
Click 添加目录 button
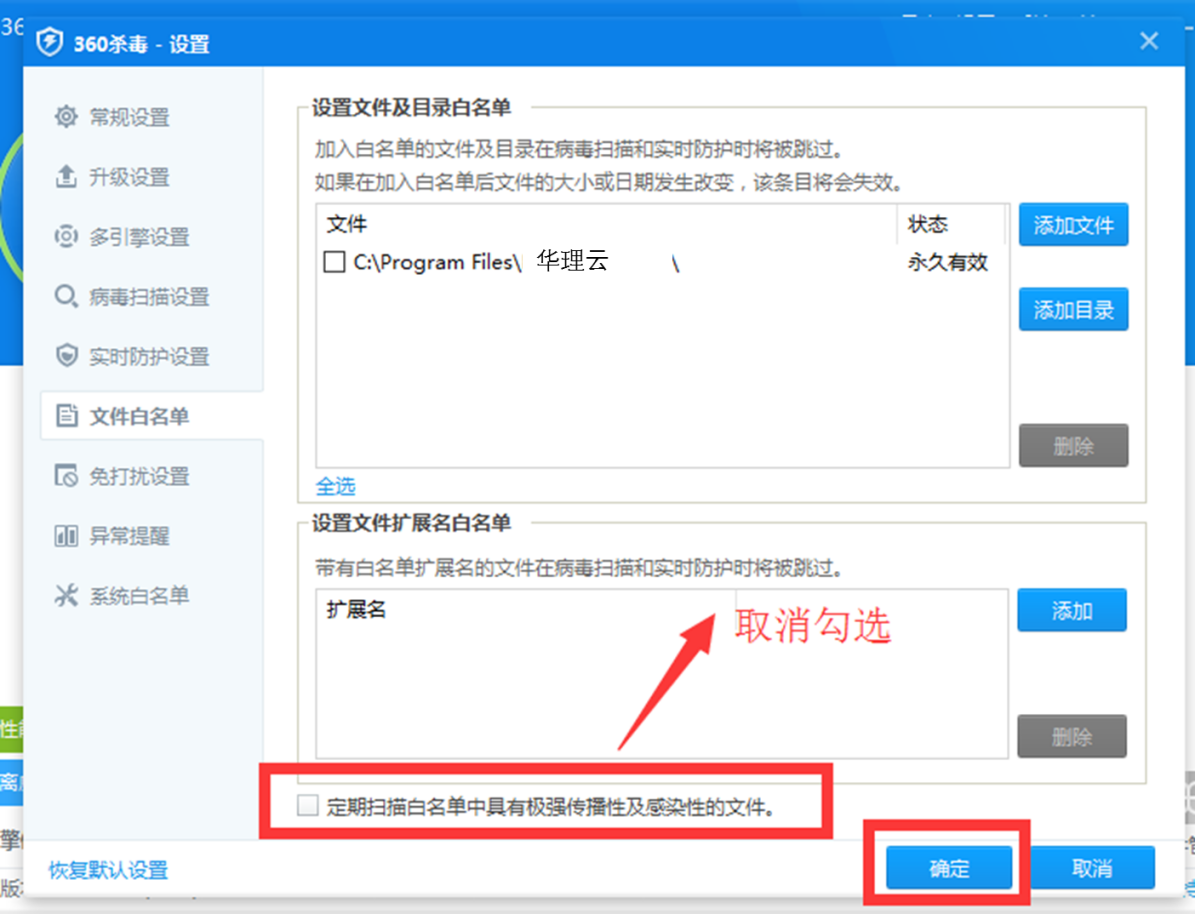pos(1073,309)
